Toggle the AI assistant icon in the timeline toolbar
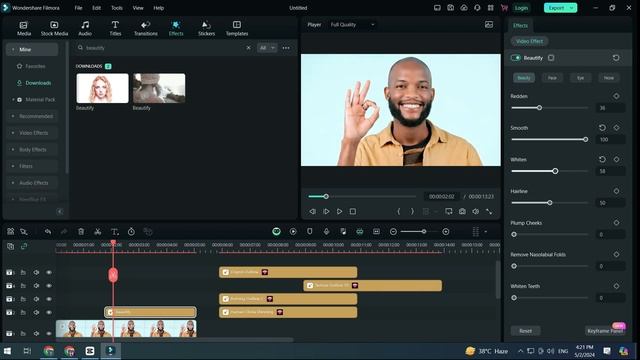This screenshot has width=640, height=360. [x=276, y=231]
